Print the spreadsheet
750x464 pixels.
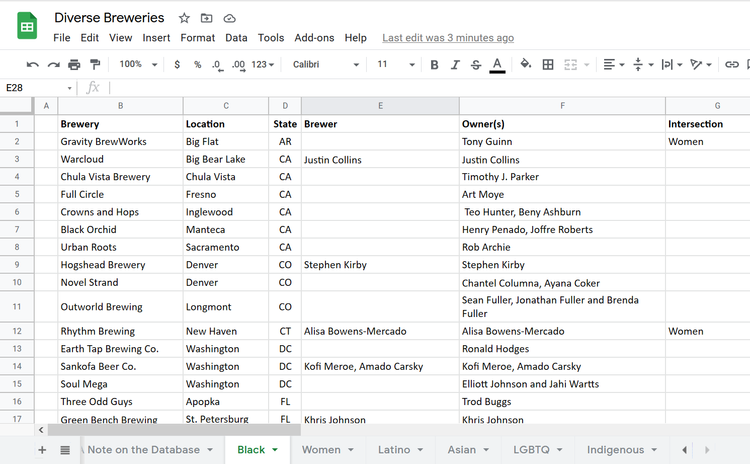click(74, 65)
